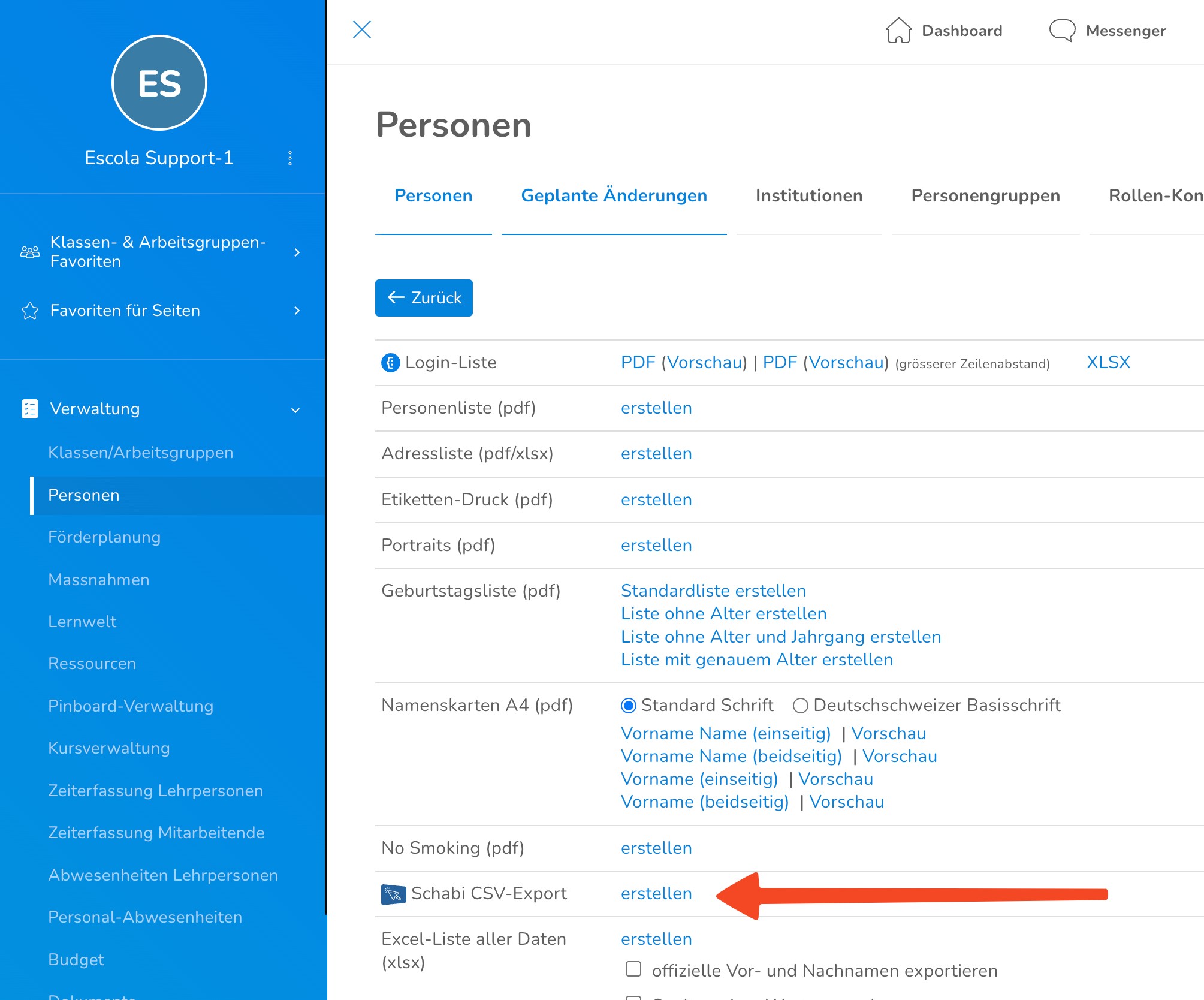Click the X close sidebar icon

tap(362, 29)
